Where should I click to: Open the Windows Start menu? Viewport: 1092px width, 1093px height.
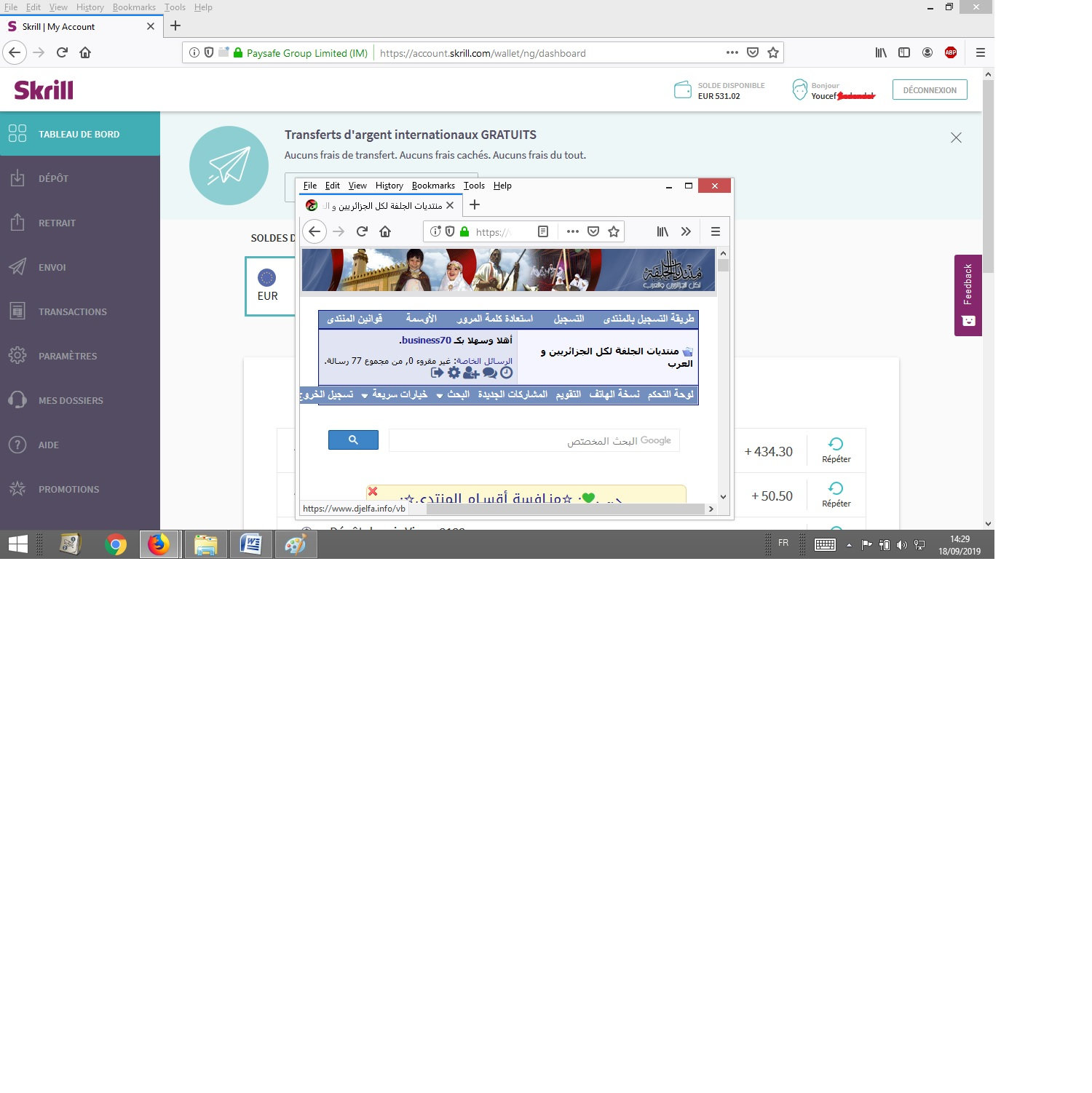17,544
